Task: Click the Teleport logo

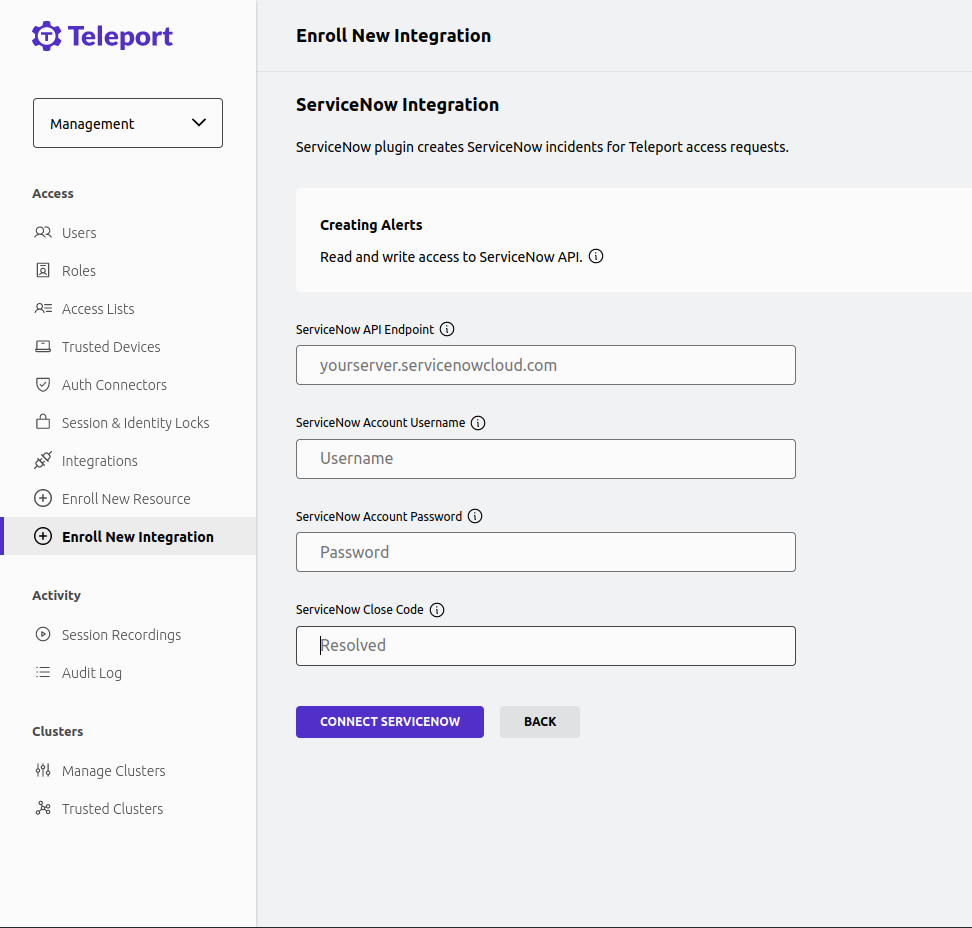Action: coord(101,36)
